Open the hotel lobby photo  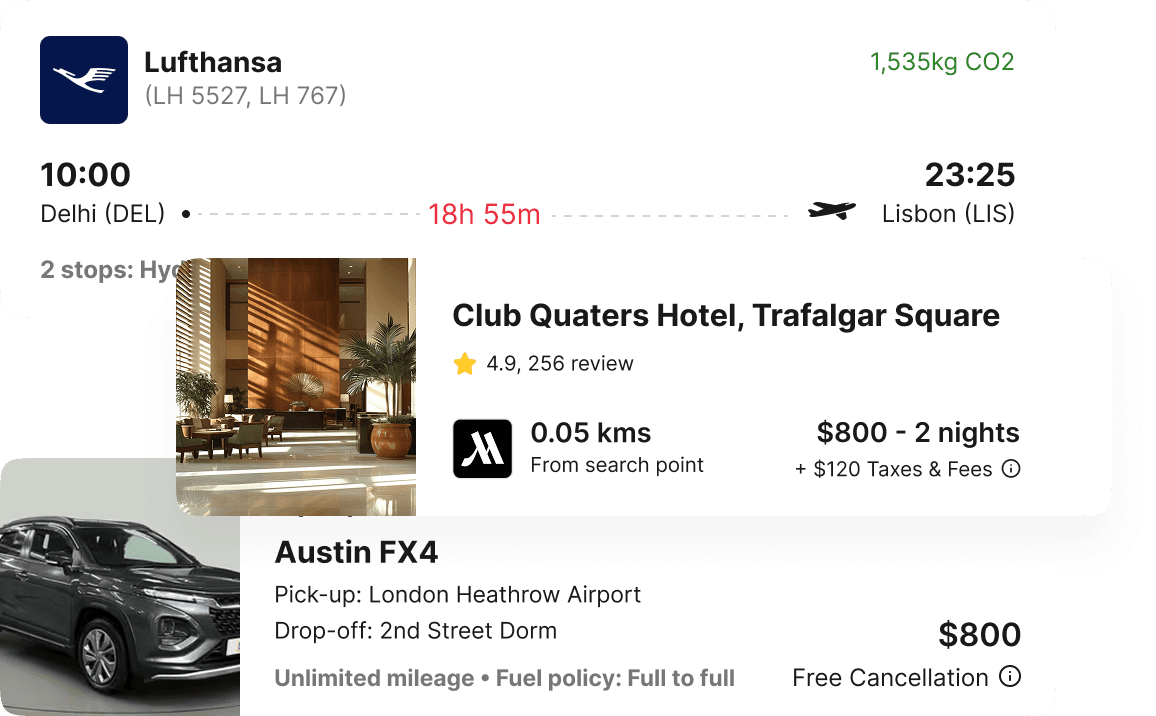coord(296,386)
